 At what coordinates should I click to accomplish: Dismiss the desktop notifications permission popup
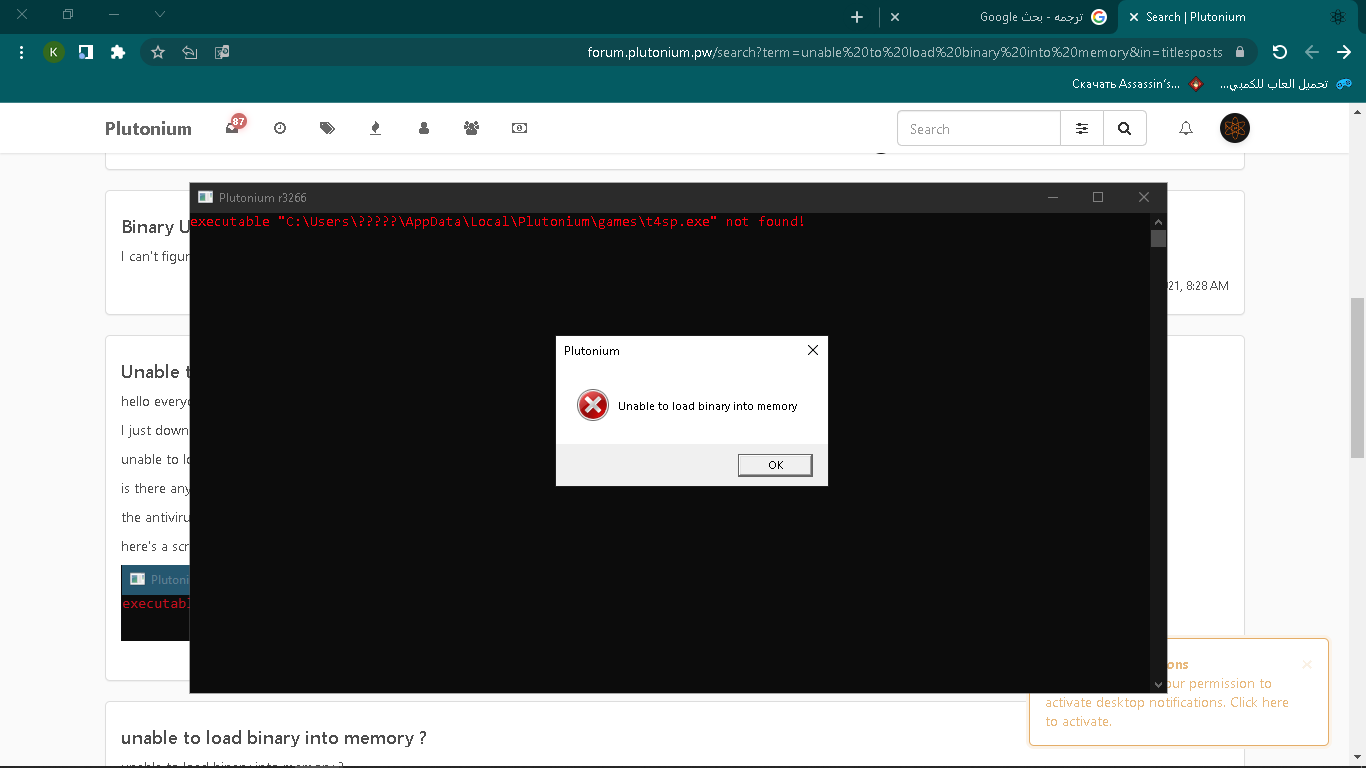[1306, 664]
